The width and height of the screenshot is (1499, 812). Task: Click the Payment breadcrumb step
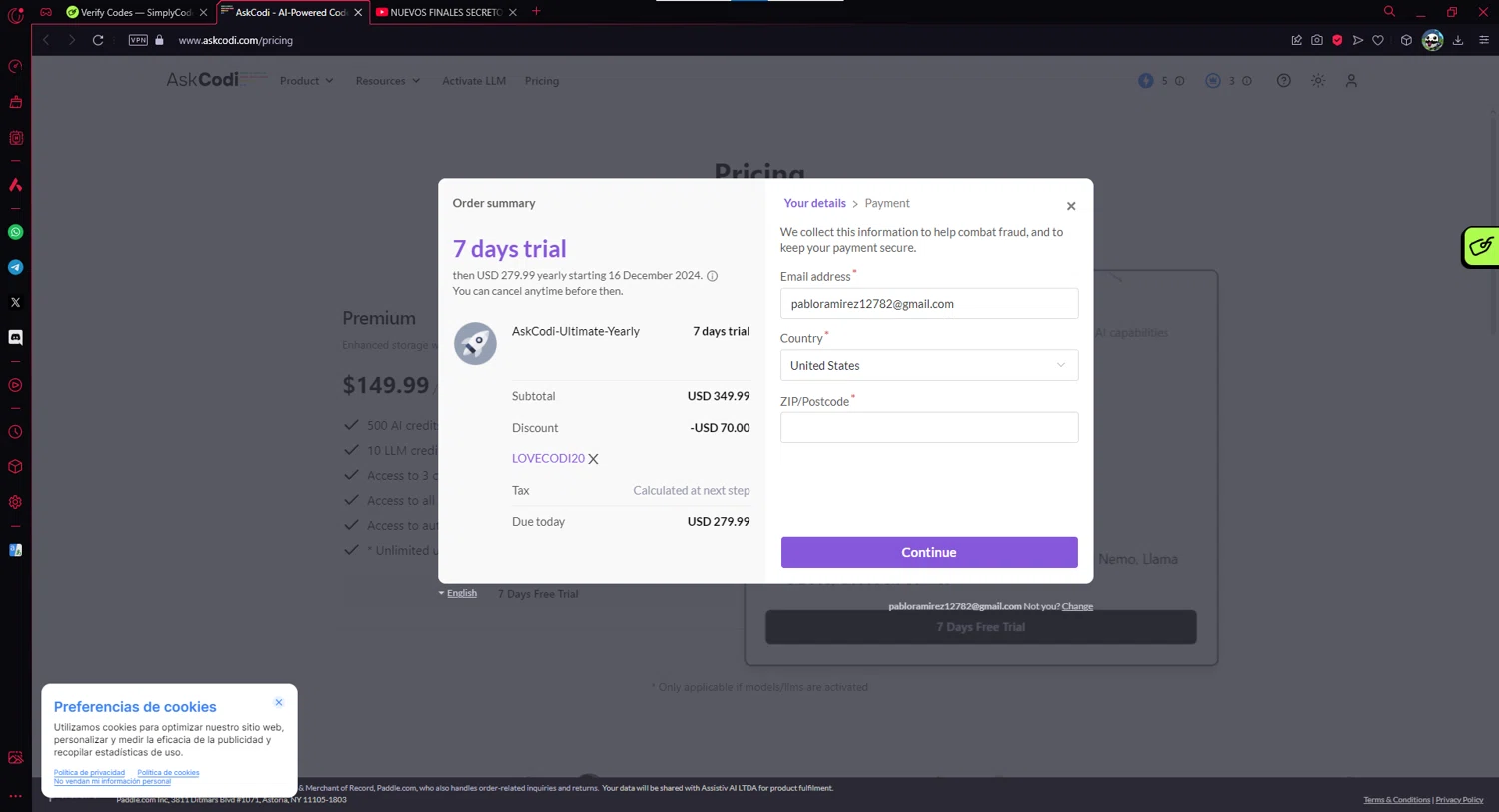point(887,203)
